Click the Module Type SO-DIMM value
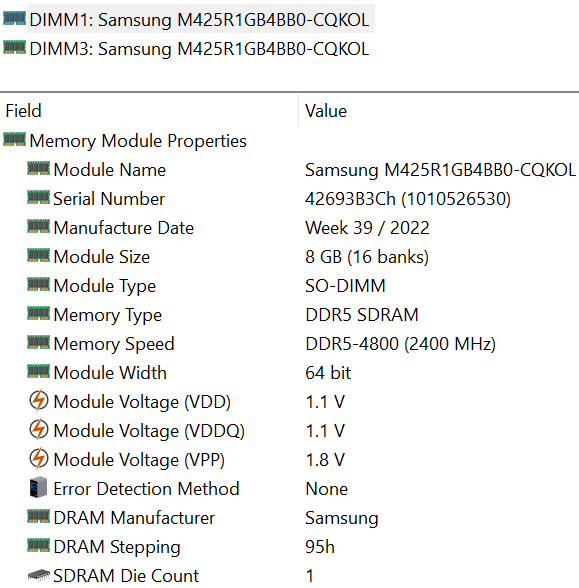 (x=345, y=285)
